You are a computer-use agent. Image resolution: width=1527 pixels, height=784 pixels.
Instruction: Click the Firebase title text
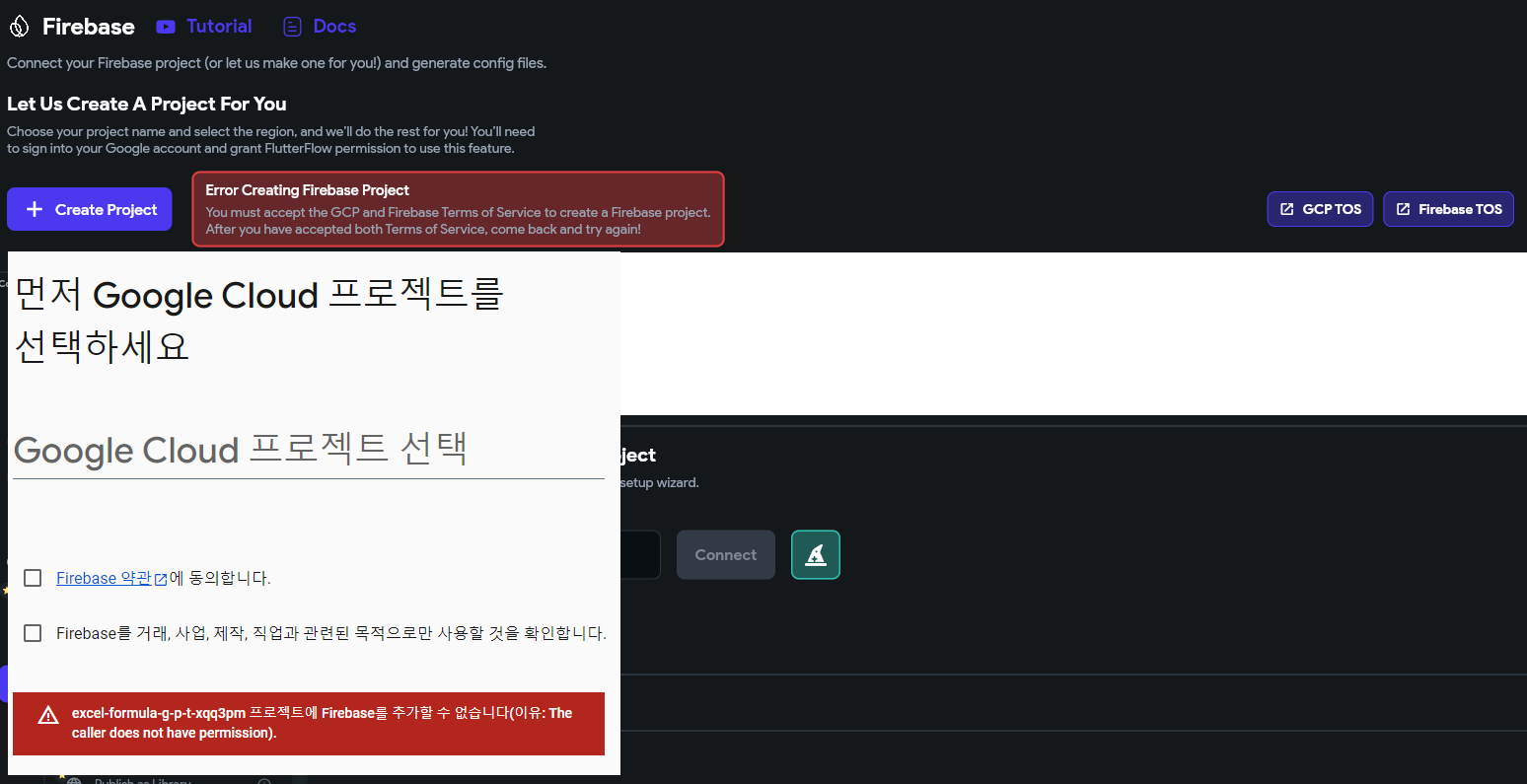point(88,27)
